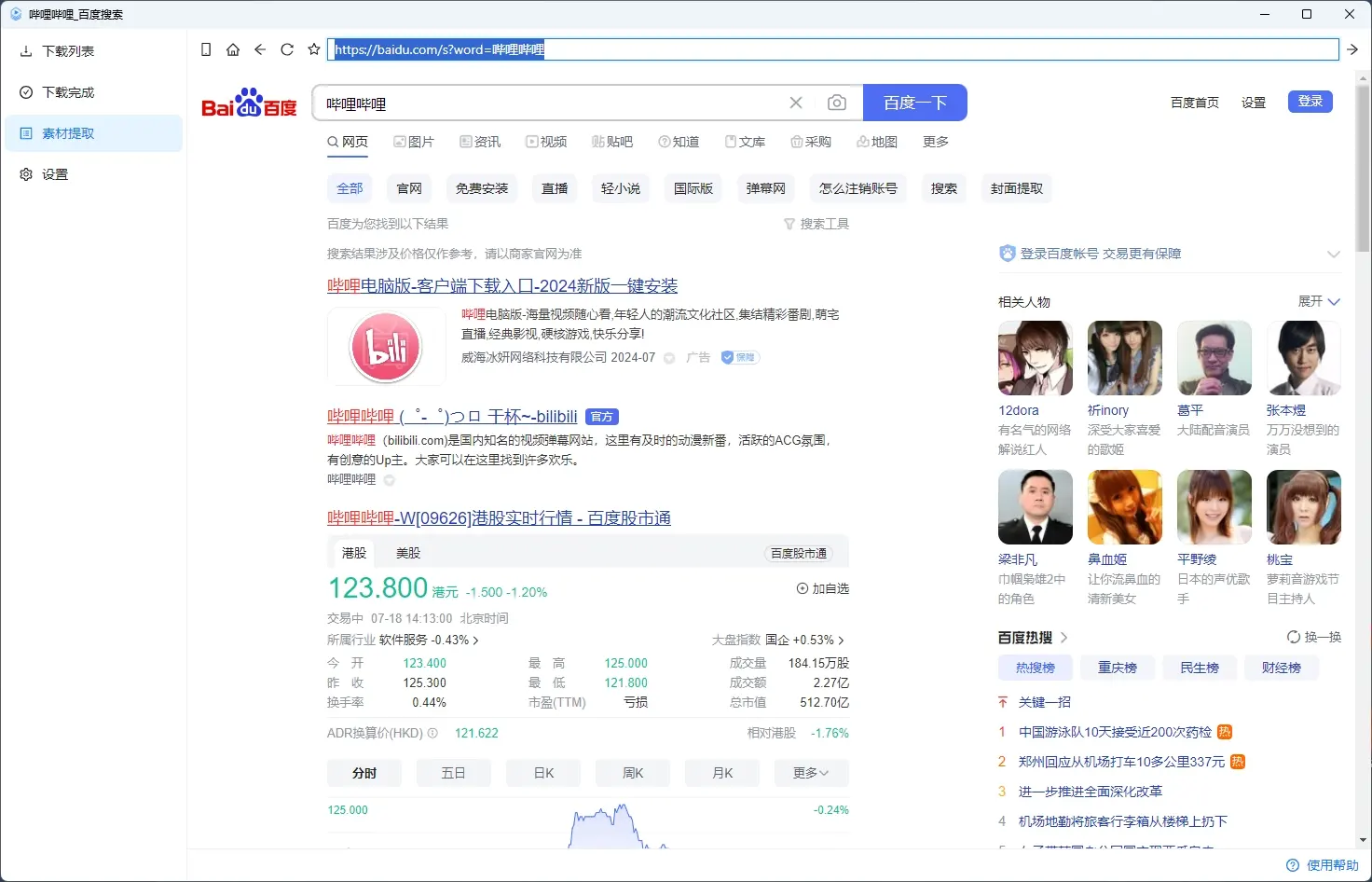1372x882 pixels.
Task: Open the 哔哩哔哩 bilibili official result link
Action: tap(452, 417)
